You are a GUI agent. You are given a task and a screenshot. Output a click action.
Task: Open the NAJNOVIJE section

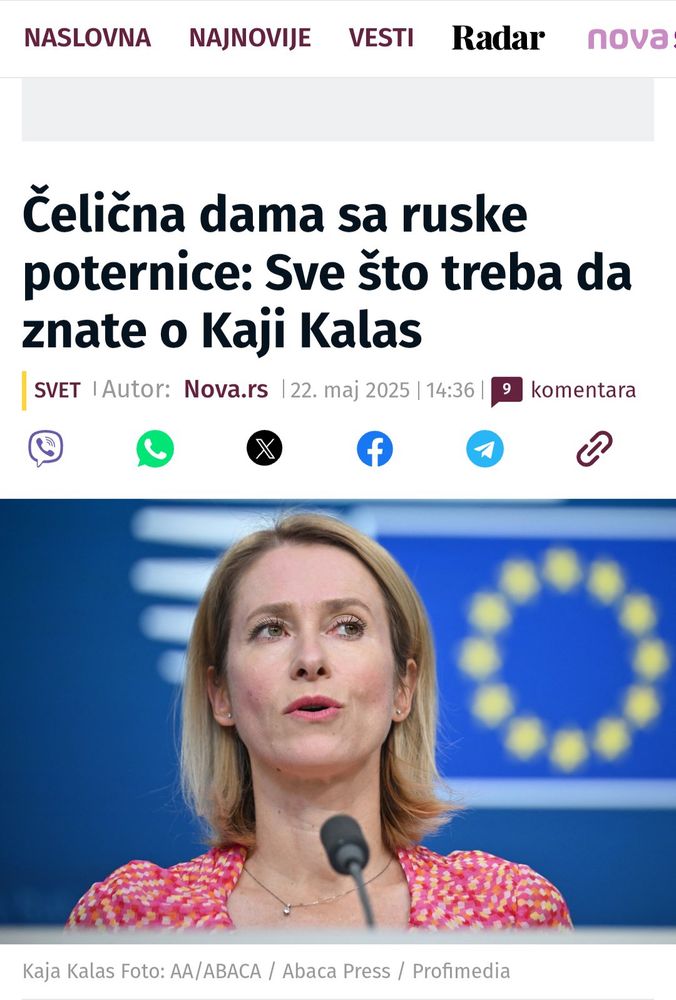(x=250, y=38)
